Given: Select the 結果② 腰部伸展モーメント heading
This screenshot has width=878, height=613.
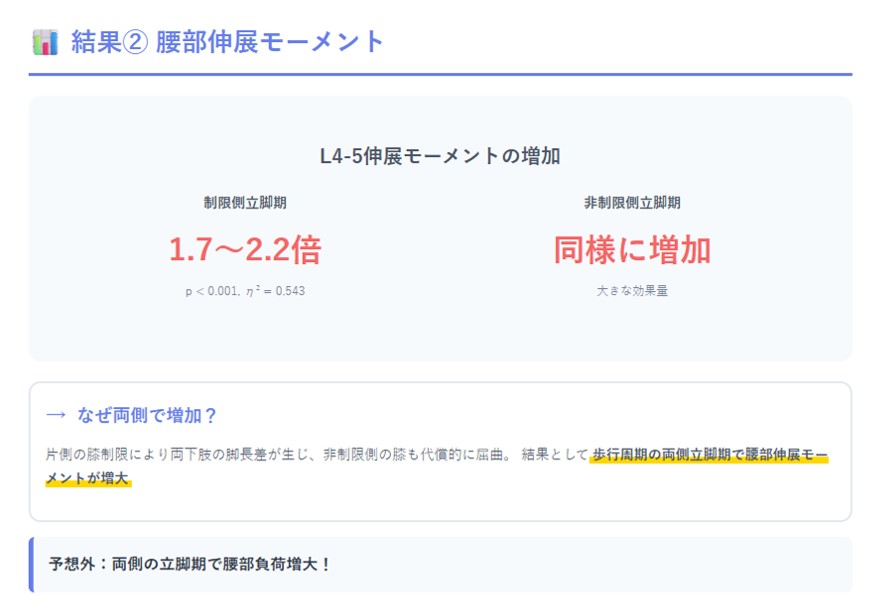Looking at the screenshot, I should click(227, 42).
